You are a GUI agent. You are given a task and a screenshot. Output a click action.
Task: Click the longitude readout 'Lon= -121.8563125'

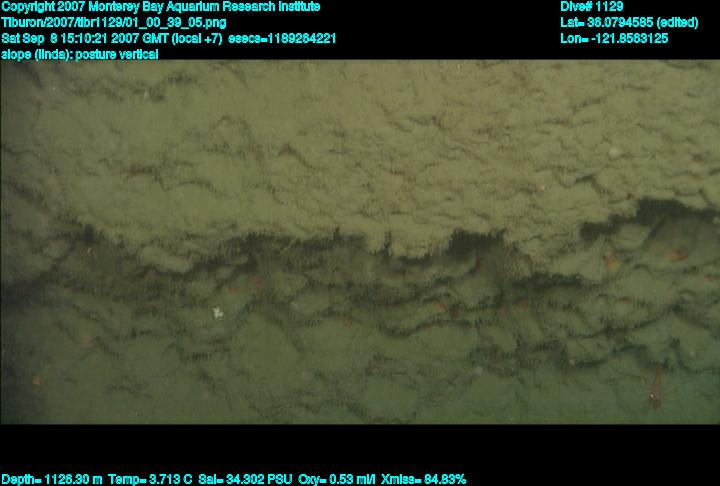click(x=614, y=38)
